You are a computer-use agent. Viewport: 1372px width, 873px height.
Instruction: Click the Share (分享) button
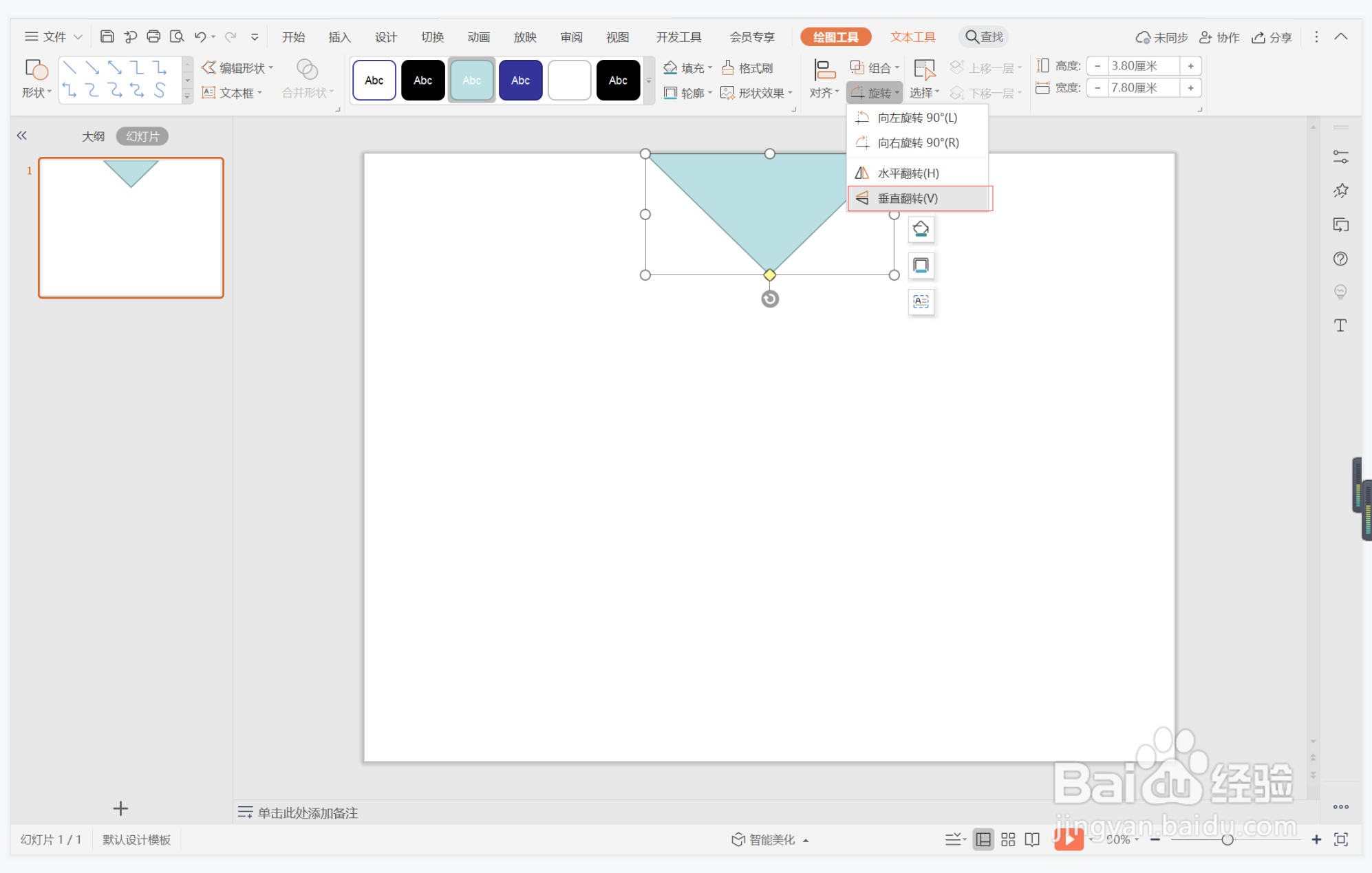(x=1272, y=37)
